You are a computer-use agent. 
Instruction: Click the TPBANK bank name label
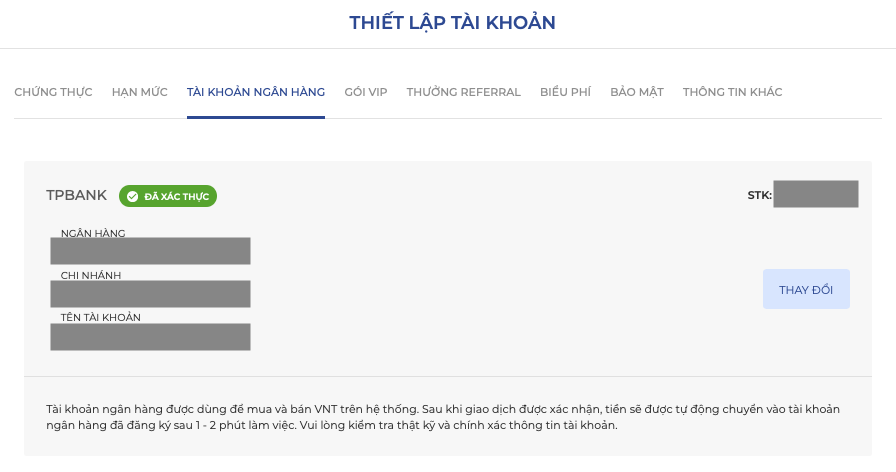tap(77, 195)
